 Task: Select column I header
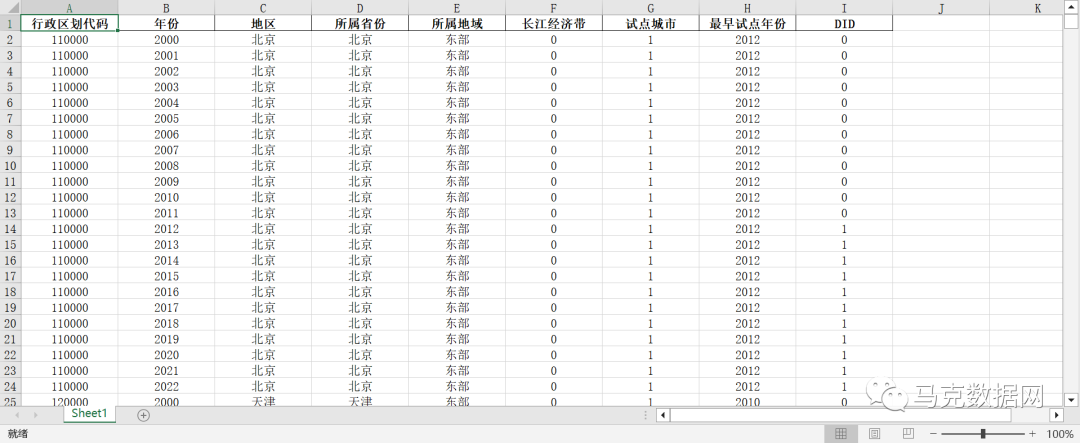click(x=844, y=8)
